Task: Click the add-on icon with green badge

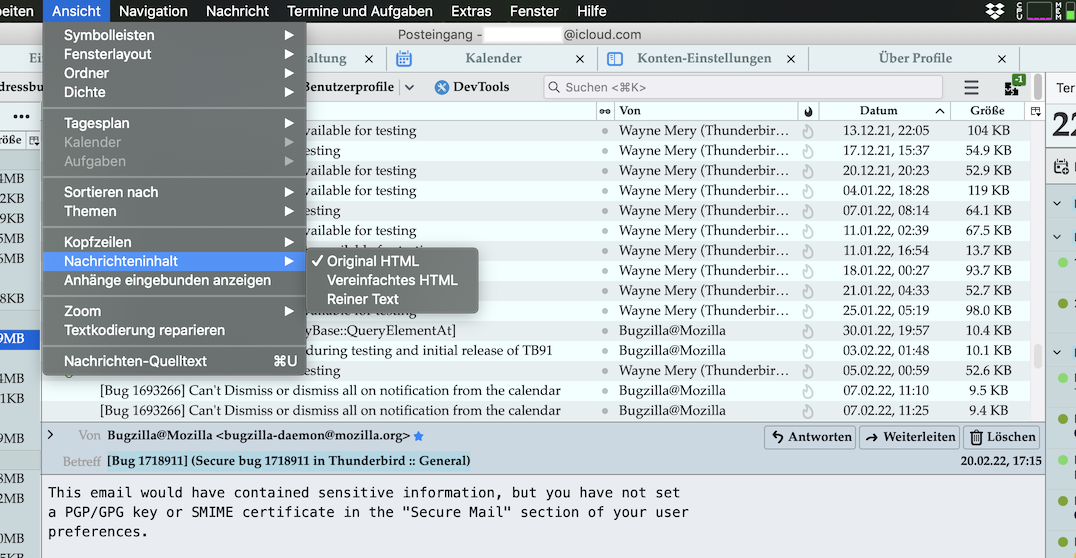Action: 1012,87
